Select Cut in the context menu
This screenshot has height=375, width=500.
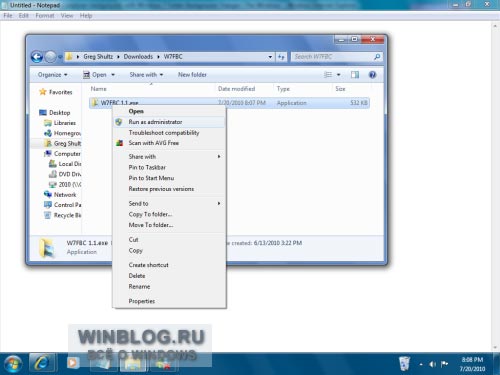pos(169,239)
